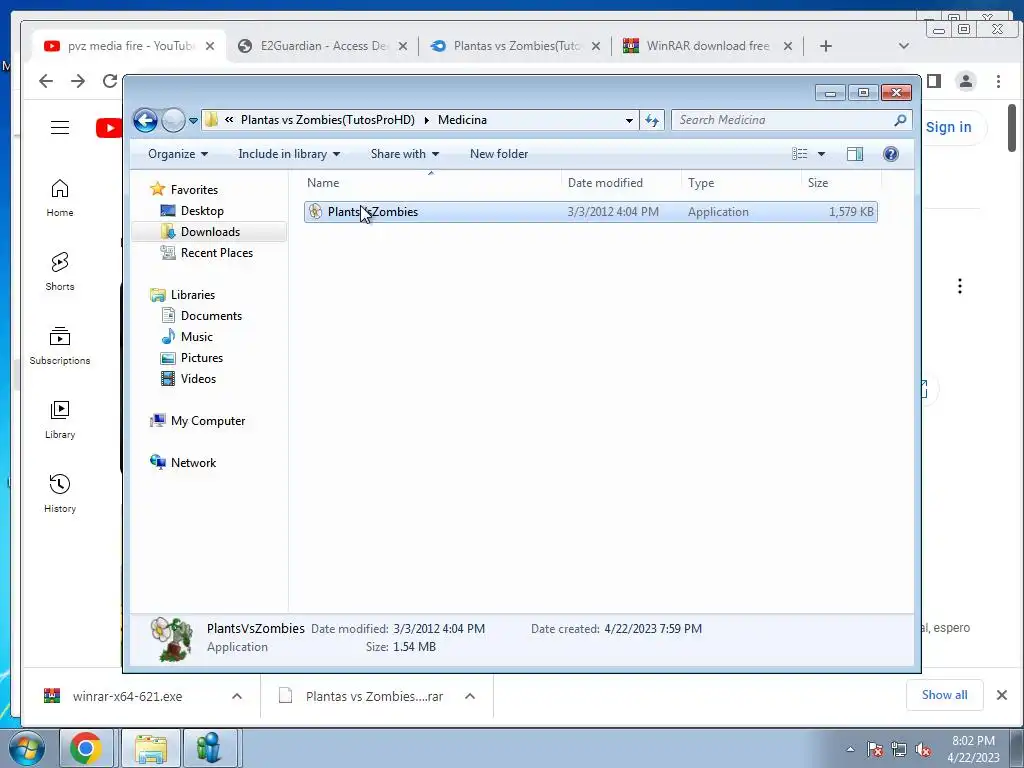Select Libraries in navigation pane
The image size is (1024, 768).
click(183, 295)
